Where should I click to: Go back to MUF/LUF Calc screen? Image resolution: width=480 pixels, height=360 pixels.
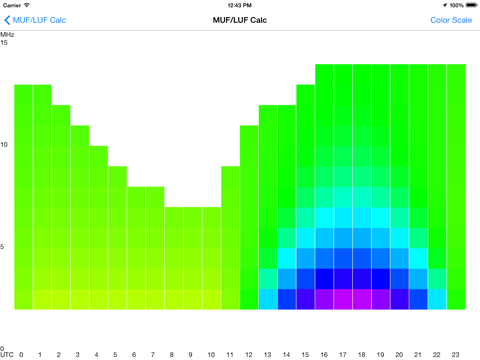tap(35, 20)
